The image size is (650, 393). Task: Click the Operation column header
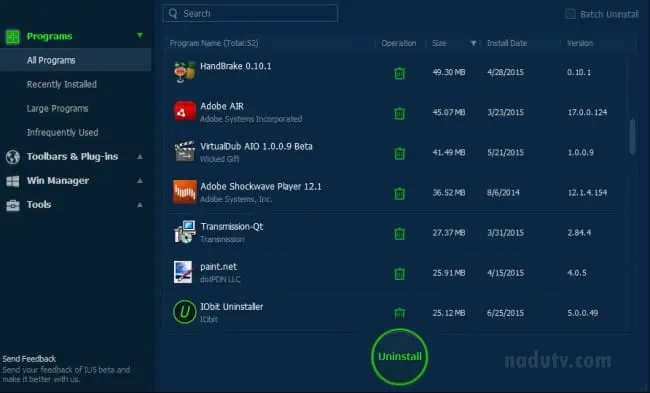tap(399, 43)
